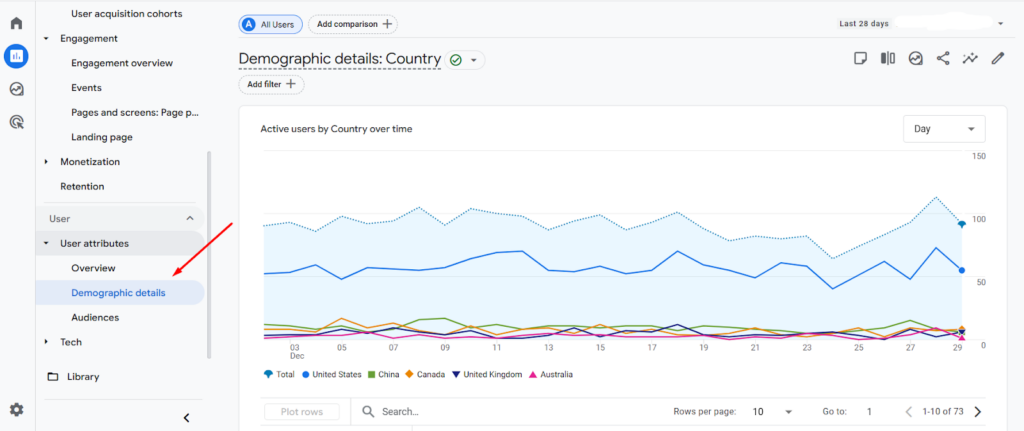Open the Explore icon in left rail
This screenshot has height=431, width=1024.
[16, 89]
